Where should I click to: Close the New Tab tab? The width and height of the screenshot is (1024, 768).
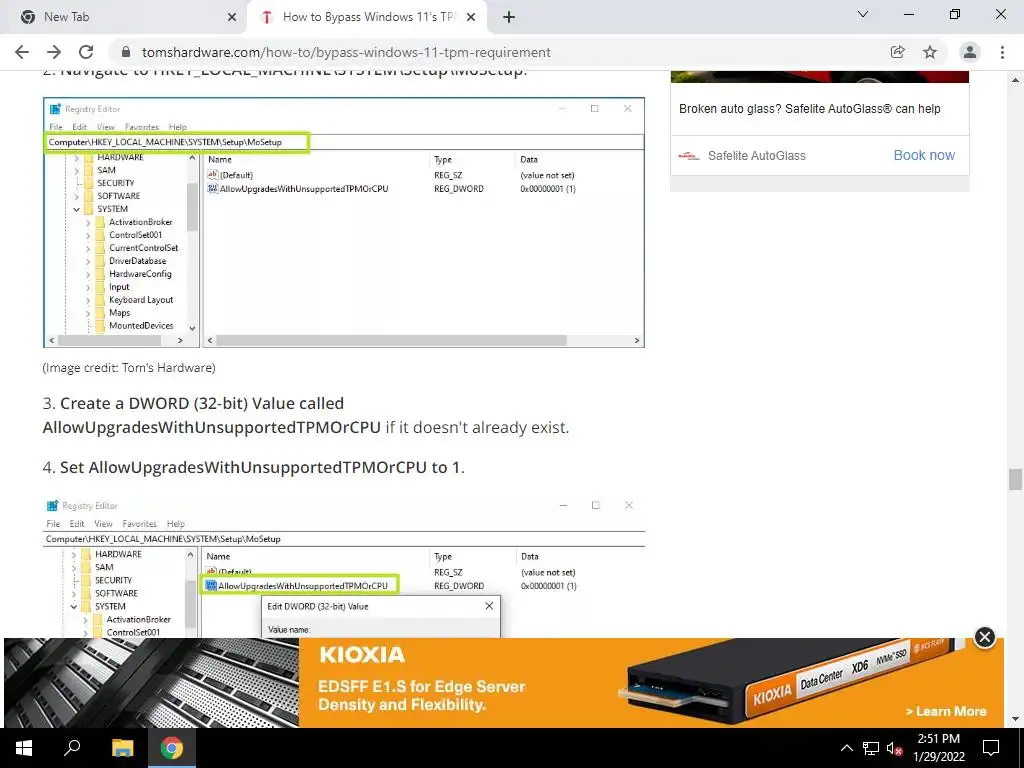click(232, 18)
